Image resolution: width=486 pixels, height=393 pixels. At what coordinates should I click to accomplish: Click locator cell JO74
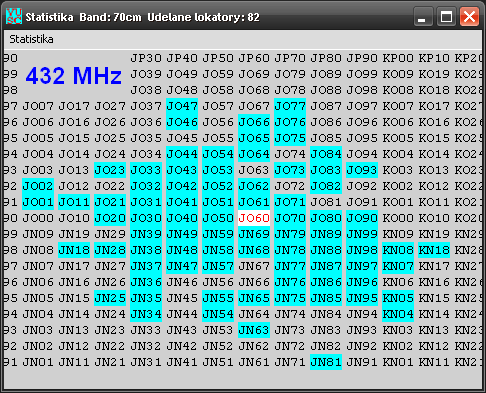(x=290, y=154)
